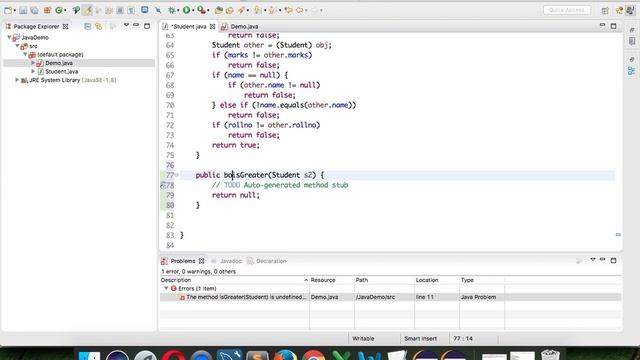This screenshot has height=360, width=640.
Task: Expand the Student.java tree node
Action: coord(33,71)
